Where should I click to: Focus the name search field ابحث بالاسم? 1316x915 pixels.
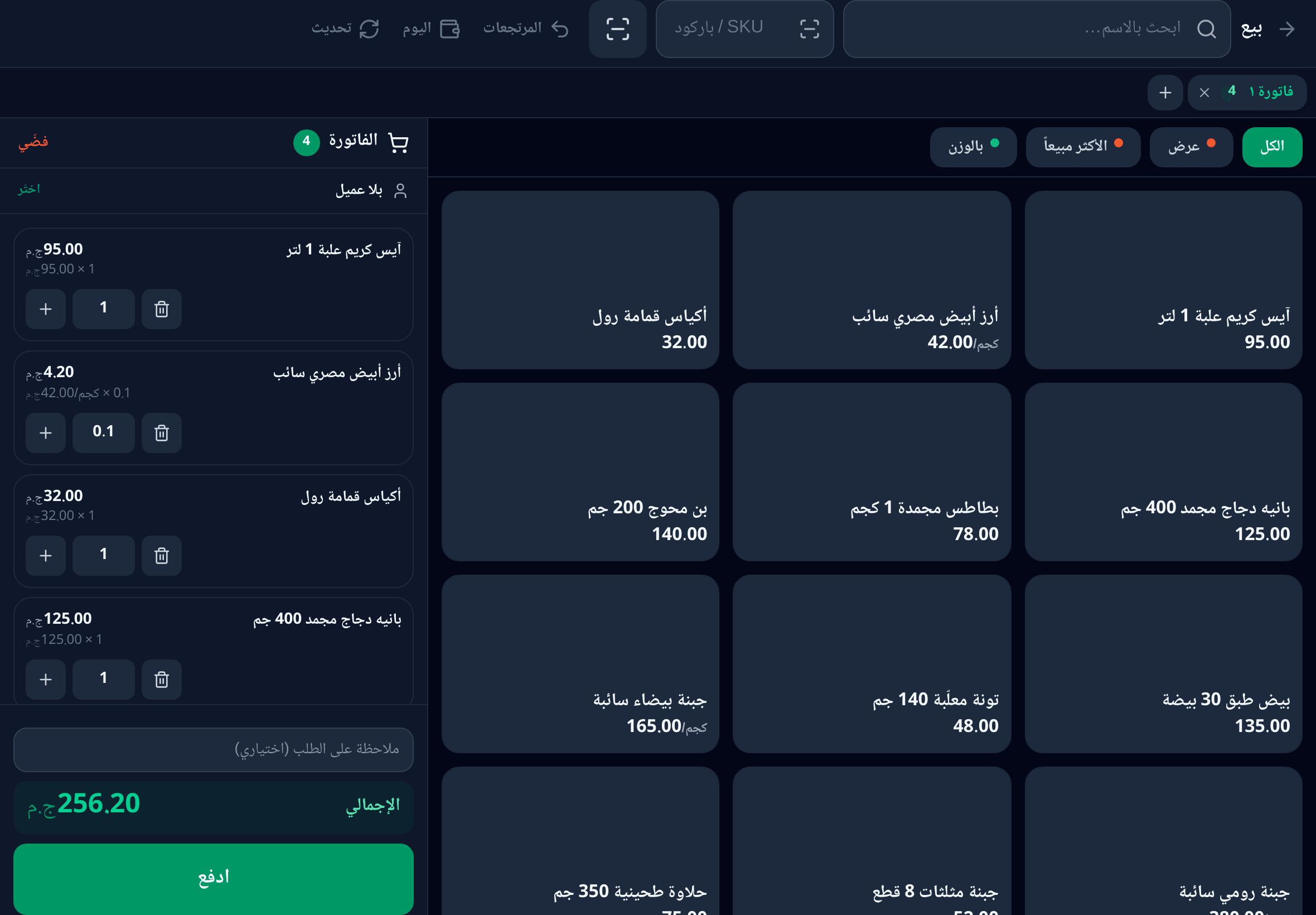[x=1037, y=28]
